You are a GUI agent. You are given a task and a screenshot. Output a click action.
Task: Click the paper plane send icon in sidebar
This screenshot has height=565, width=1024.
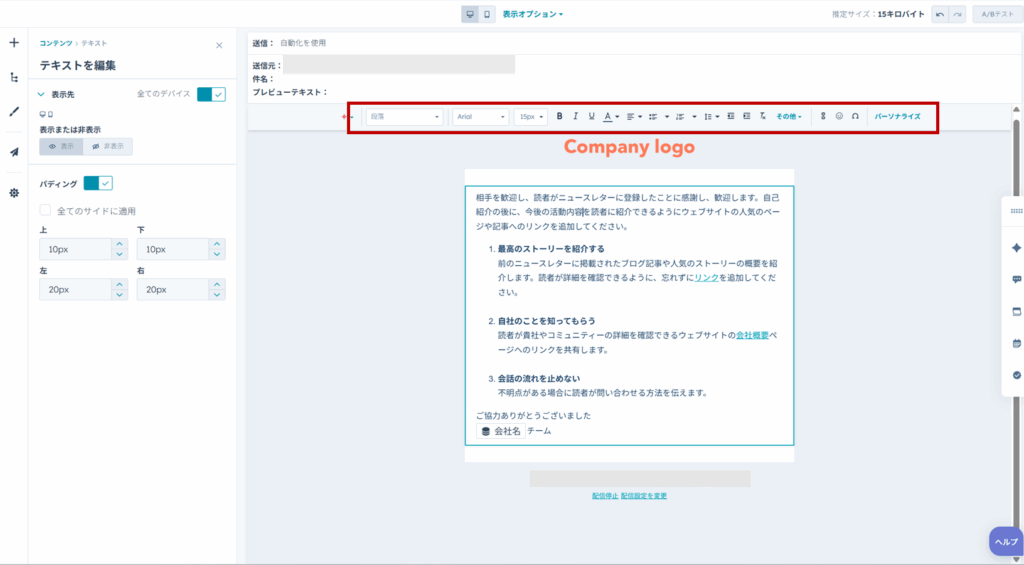14,152
